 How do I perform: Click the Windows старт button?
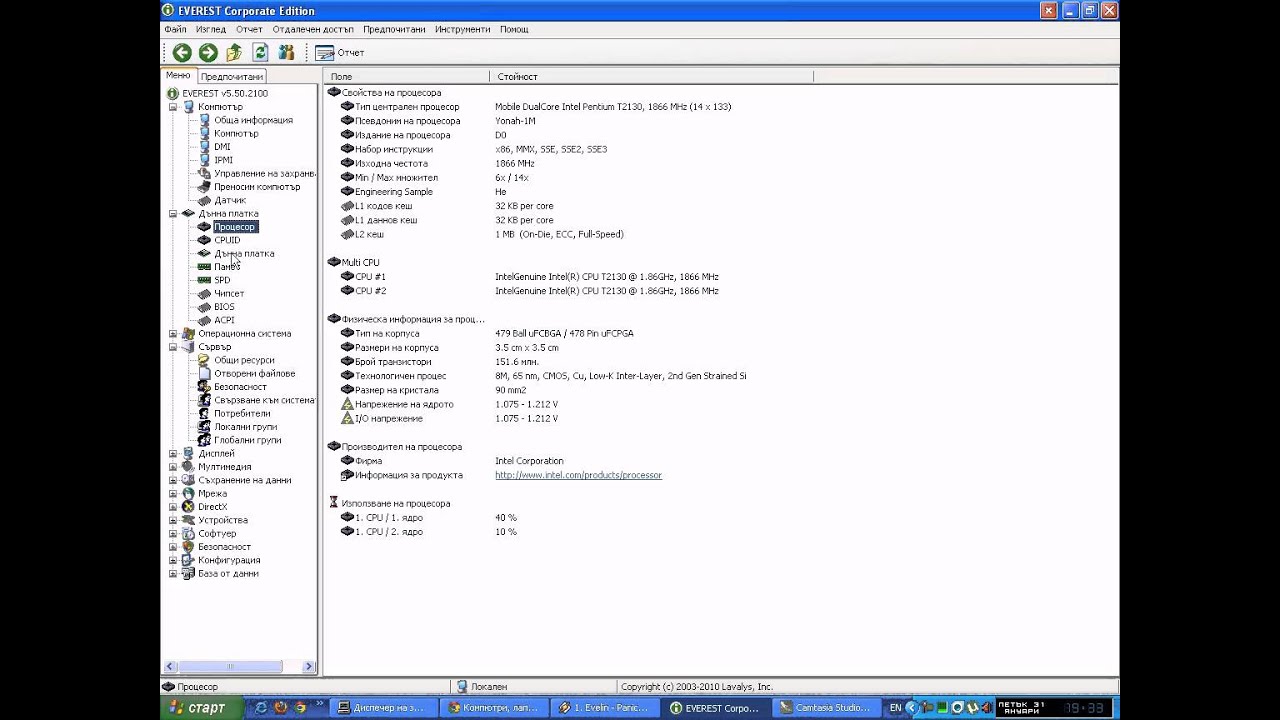click(201, 708)
